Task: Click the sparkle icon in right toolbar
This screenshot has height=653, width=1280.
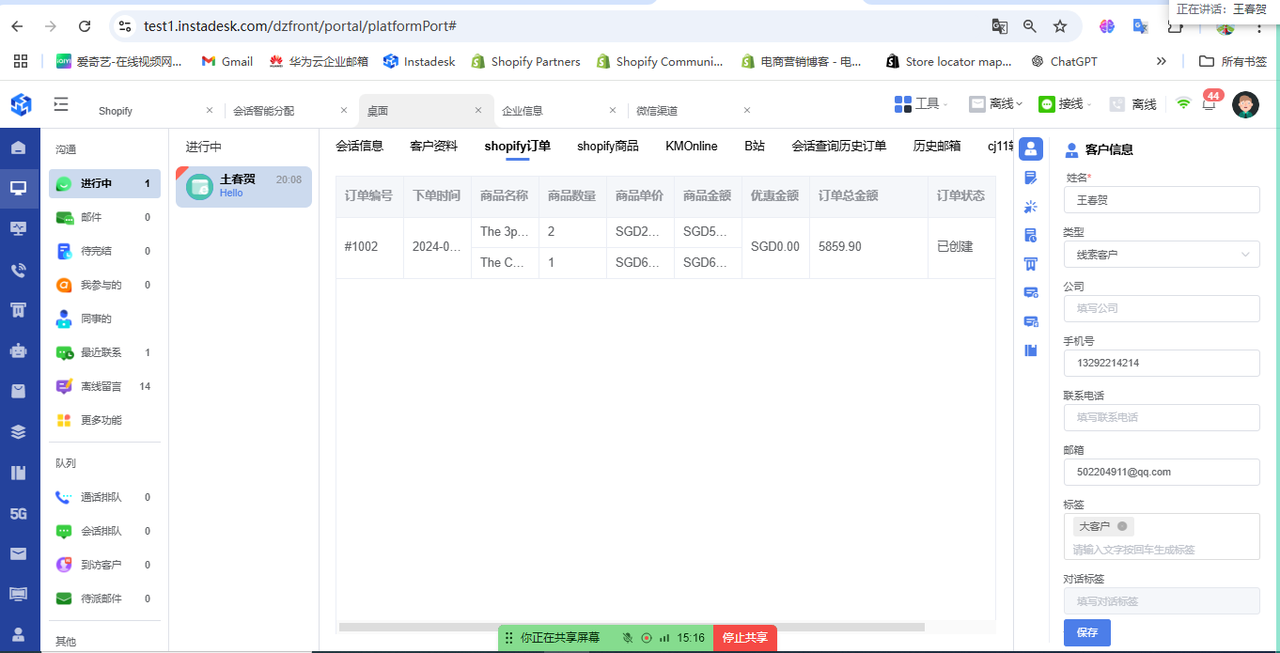Action: click(x=1031, y=207)
